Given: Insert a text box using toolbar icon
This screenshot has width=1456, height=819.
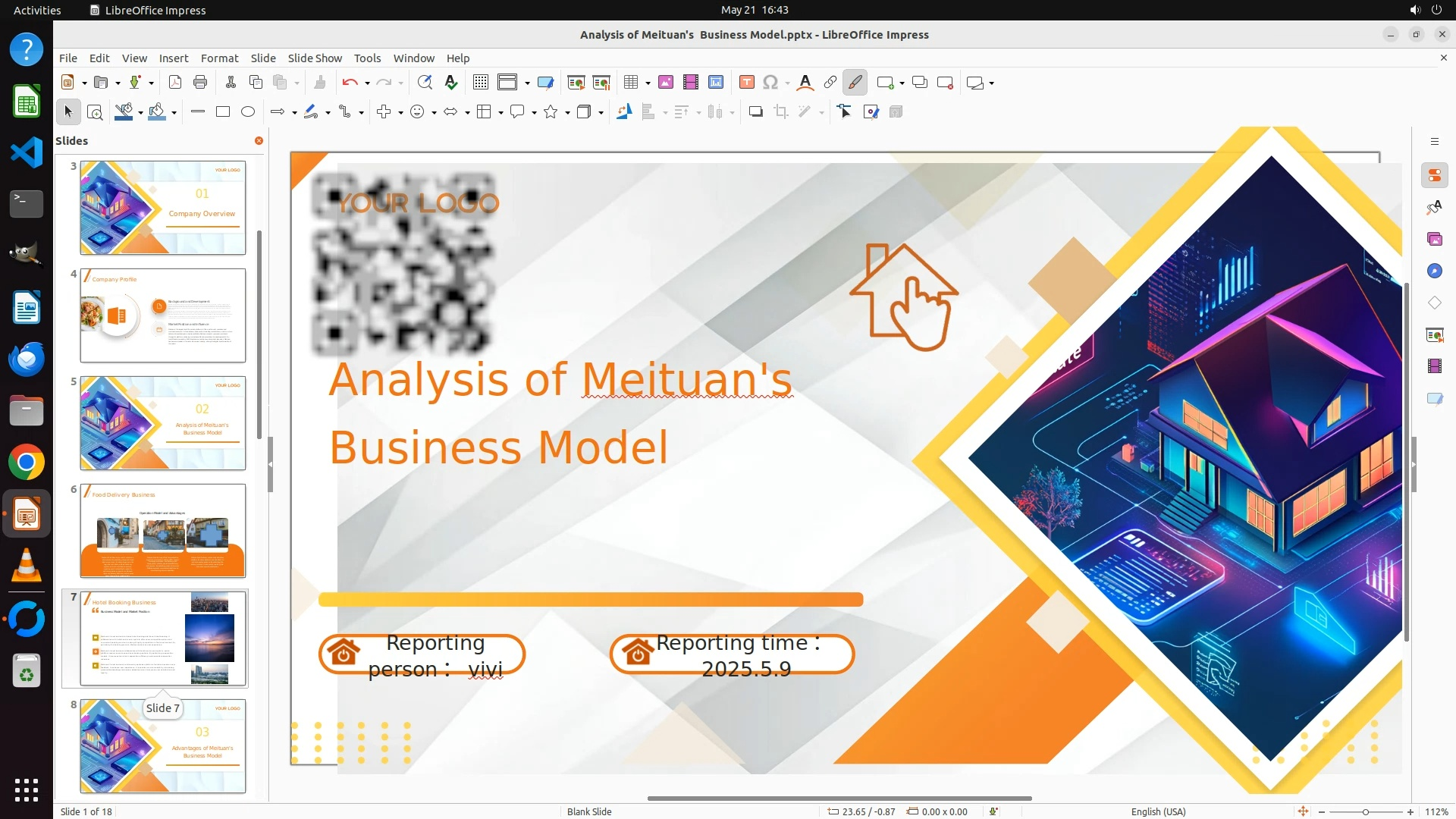Looking at the screenshot, I should click(746, 83).
